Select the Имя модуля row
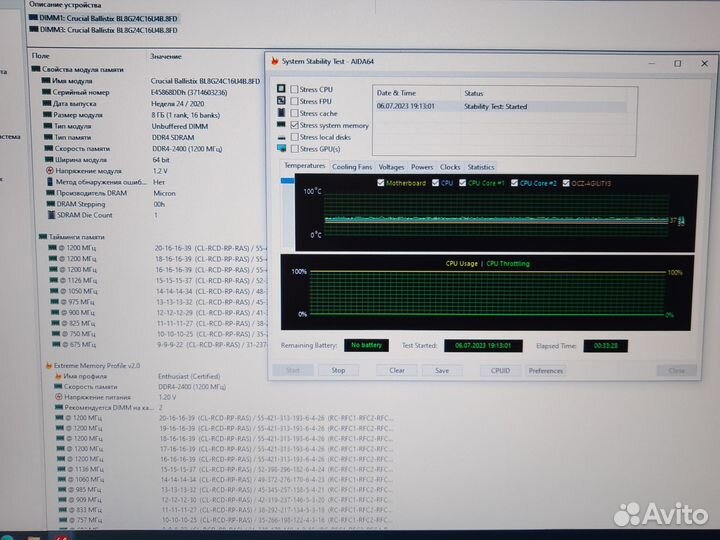The image size is (720, 540). 152,81
